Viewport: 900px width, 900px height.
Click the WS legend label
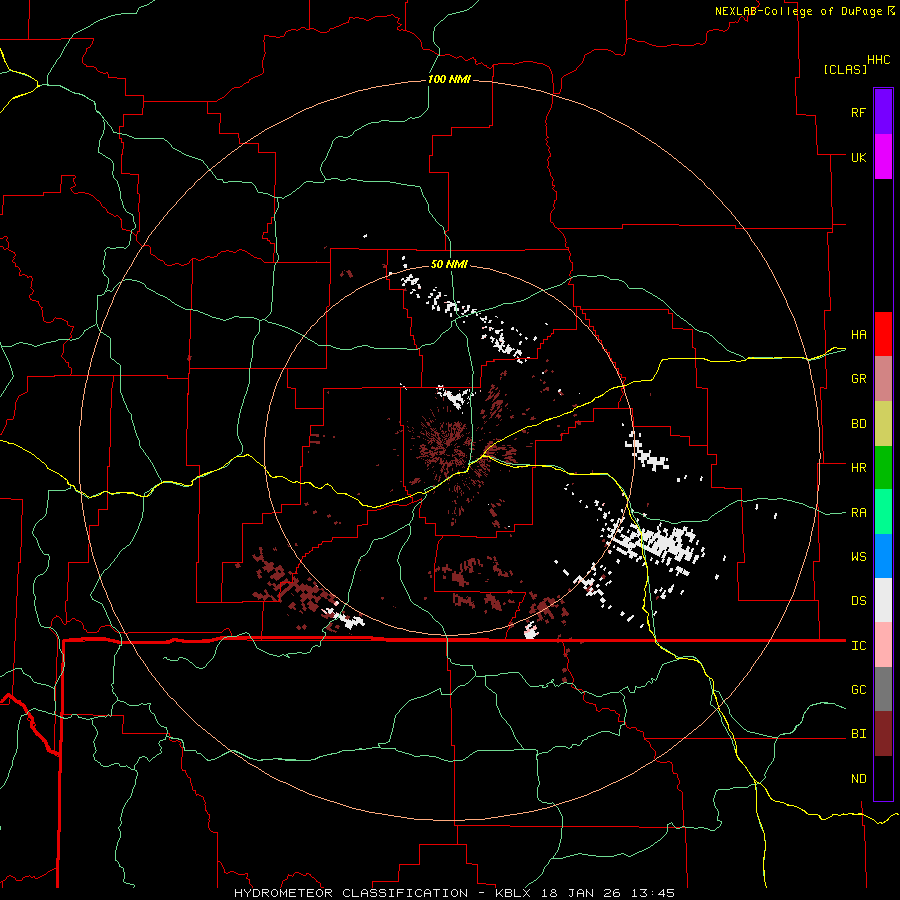(x=858, y=557)
